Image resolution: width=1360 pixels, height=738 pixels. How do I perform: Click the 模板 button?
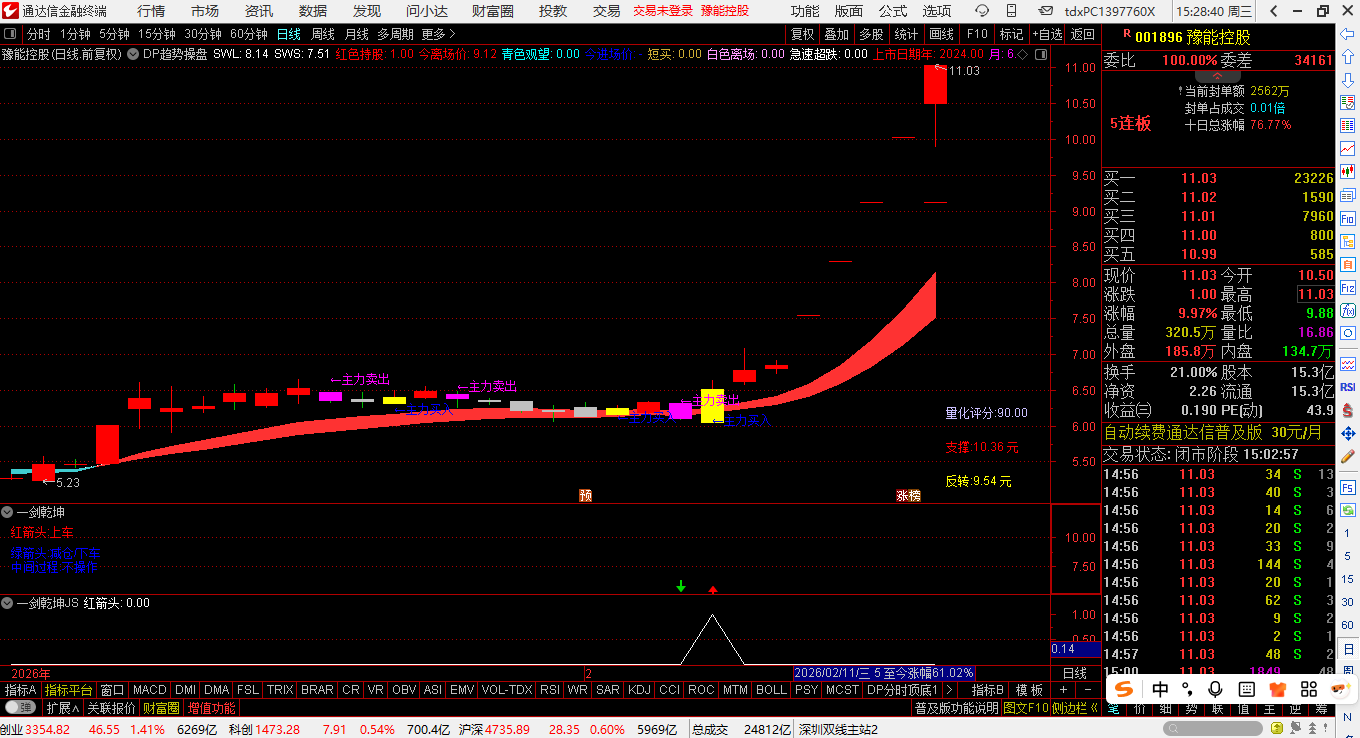1030,690
